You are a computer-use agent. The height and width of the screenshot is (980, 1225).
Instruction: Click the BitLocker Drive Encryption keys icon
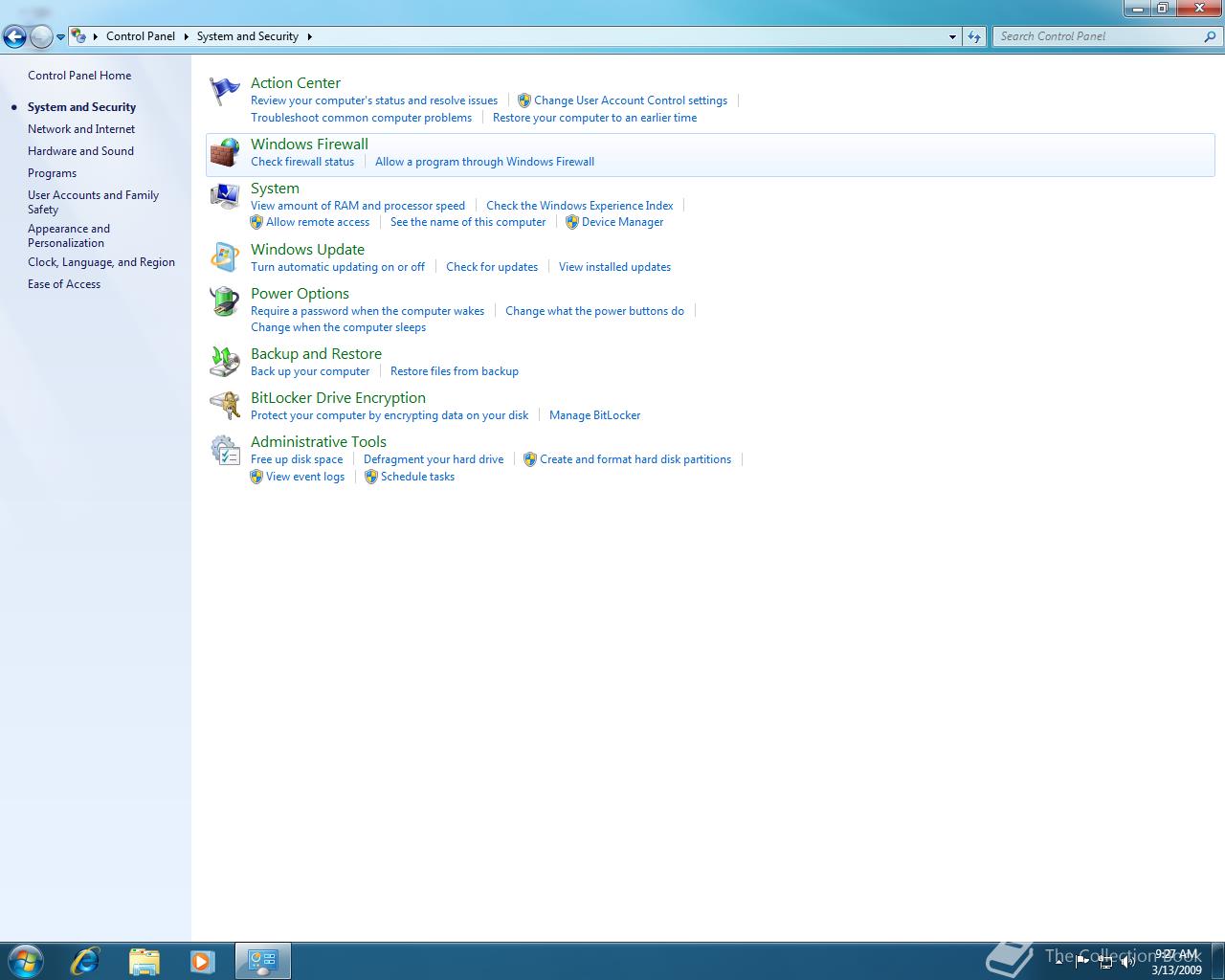click(225, 406)
